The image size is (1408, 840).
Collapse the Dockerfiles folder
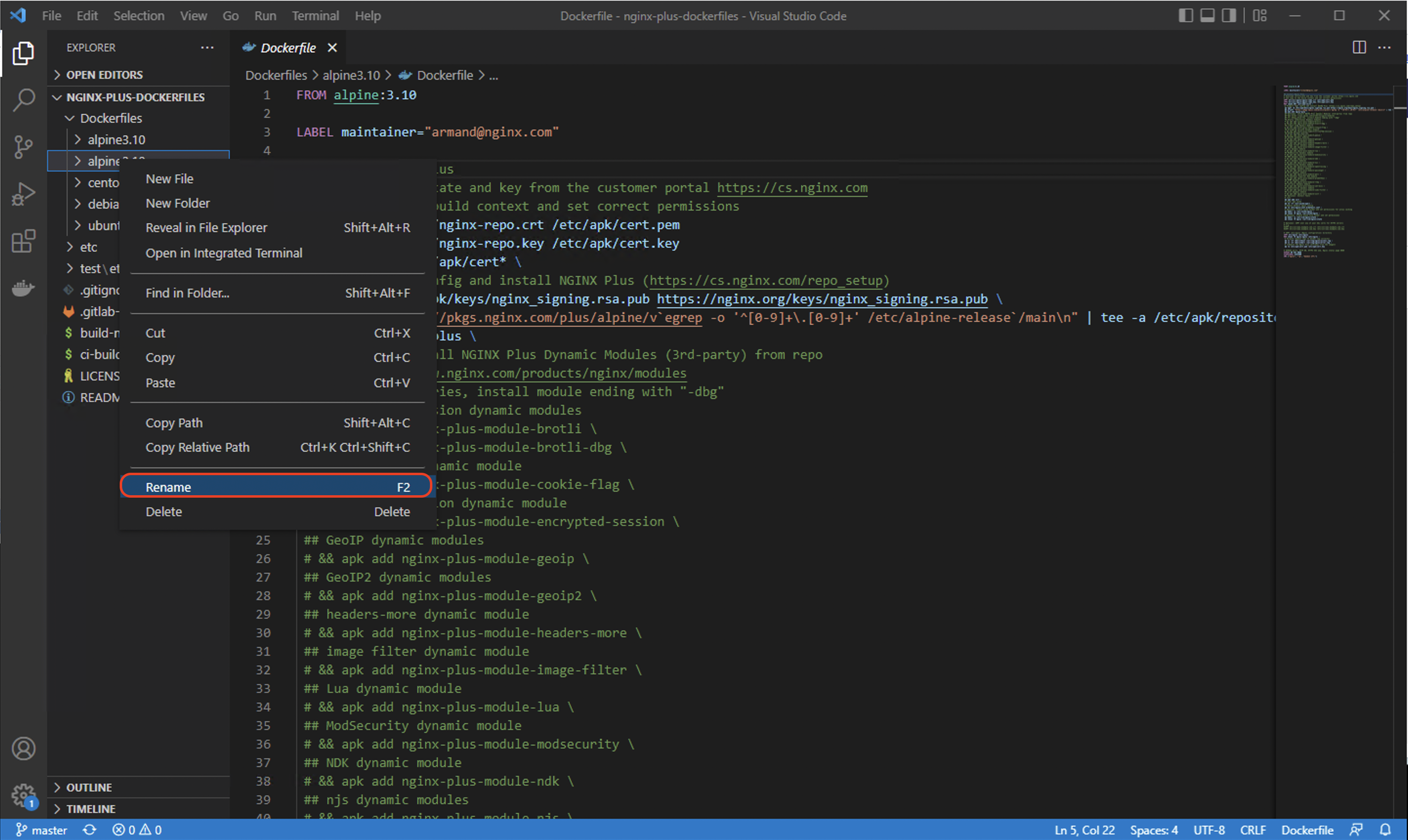pos(139,118)
